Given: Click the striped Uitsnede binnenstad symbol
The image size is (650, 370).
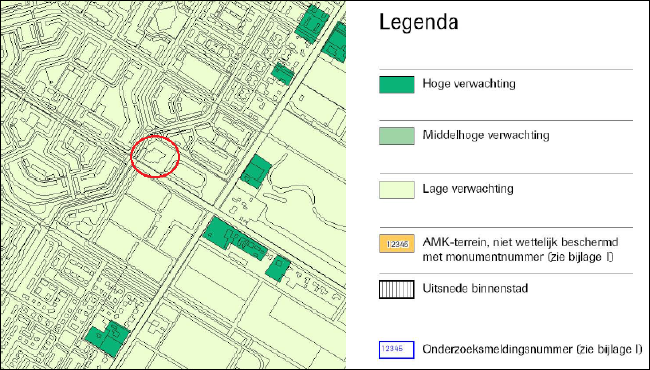Looking at the screenshot, I should [x=397, y=290].
